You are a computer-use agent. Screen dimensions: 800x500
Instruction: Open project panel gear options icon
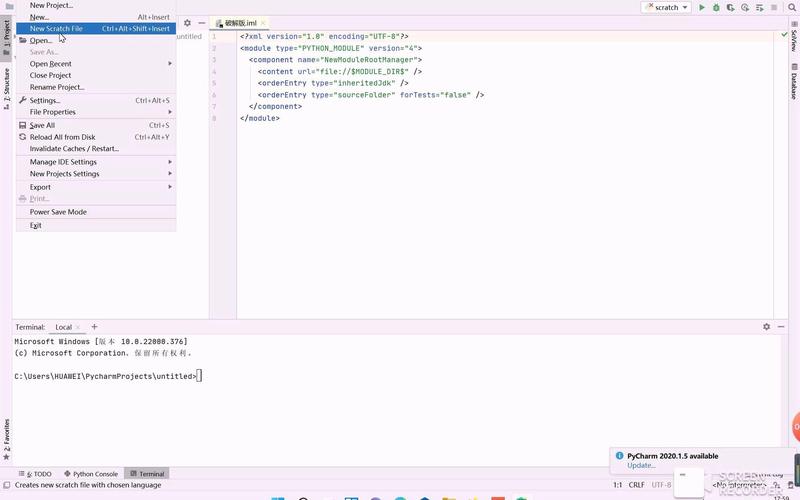click(x=187, y=23)
